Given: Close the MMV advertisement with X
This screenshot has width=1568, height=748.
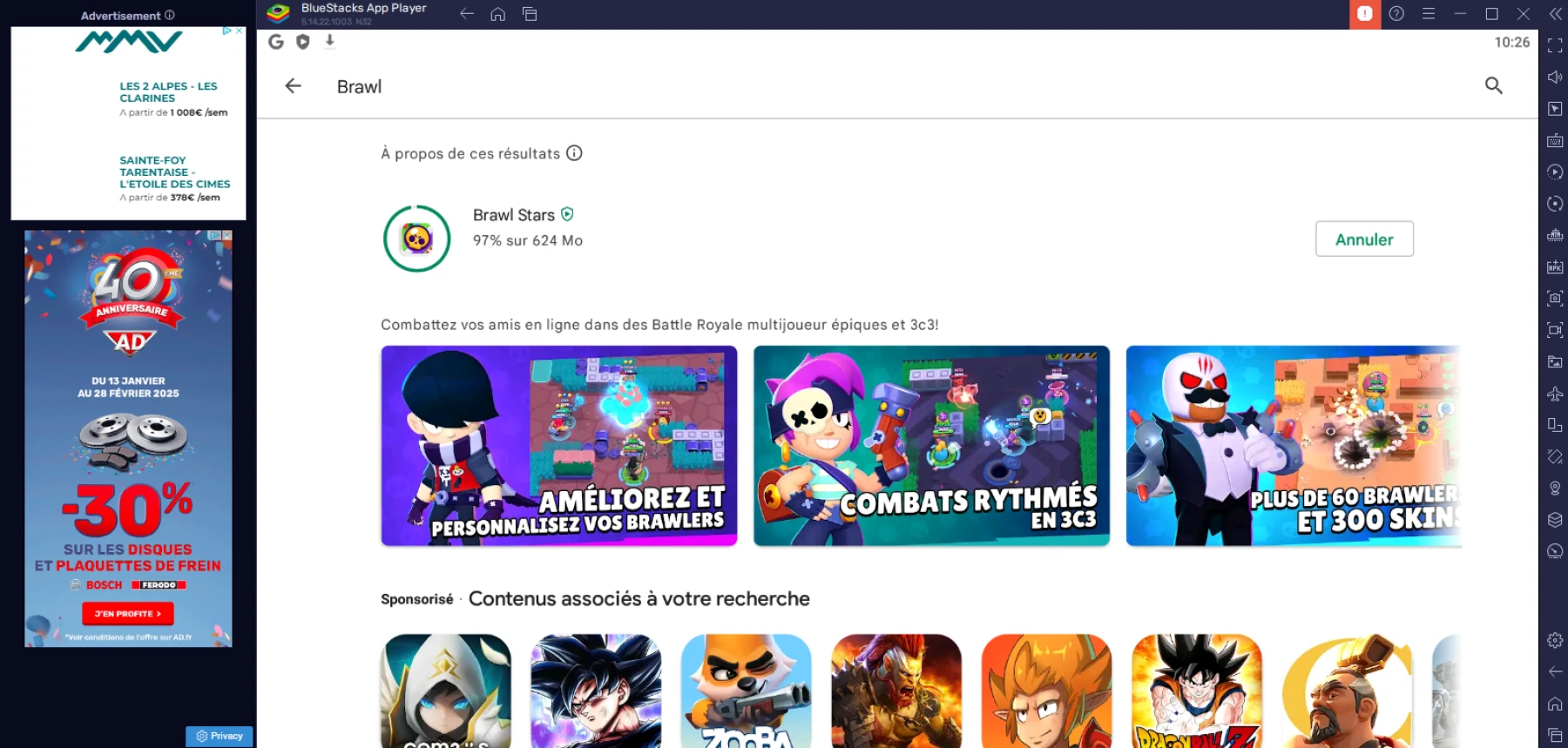Looking at the screenshot, I should click(240, 30).
